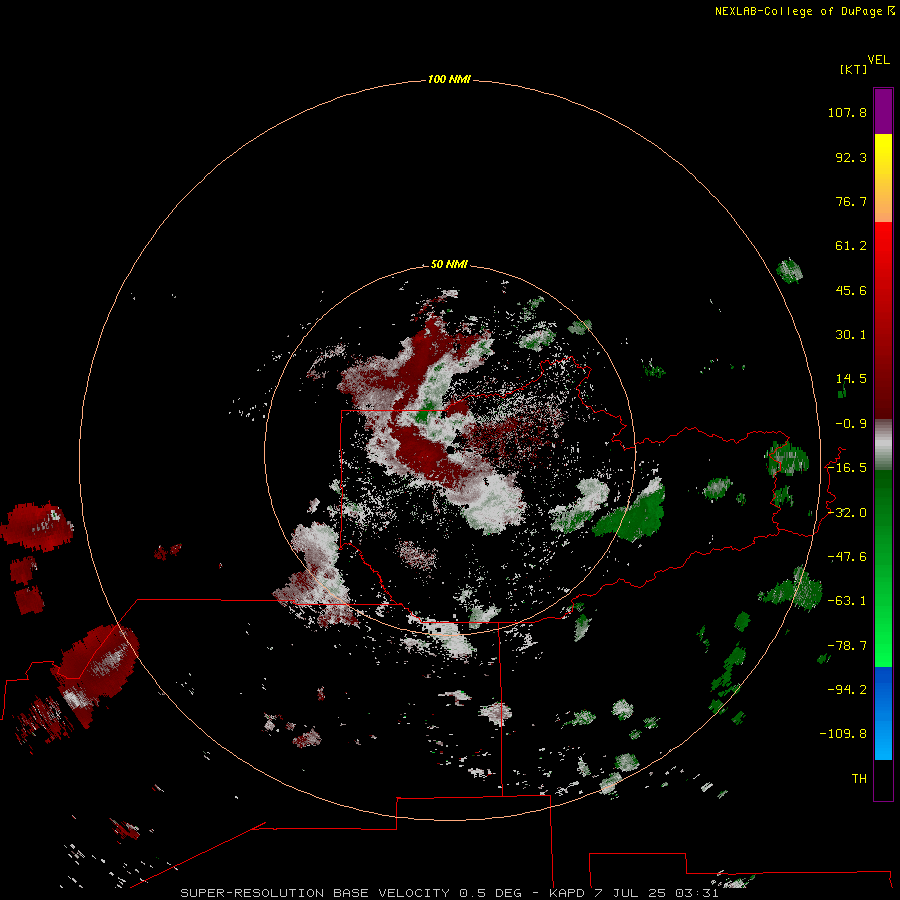Screen dimensions: 900x900
Task: Click the TH legend label
Action: [859, 779]
